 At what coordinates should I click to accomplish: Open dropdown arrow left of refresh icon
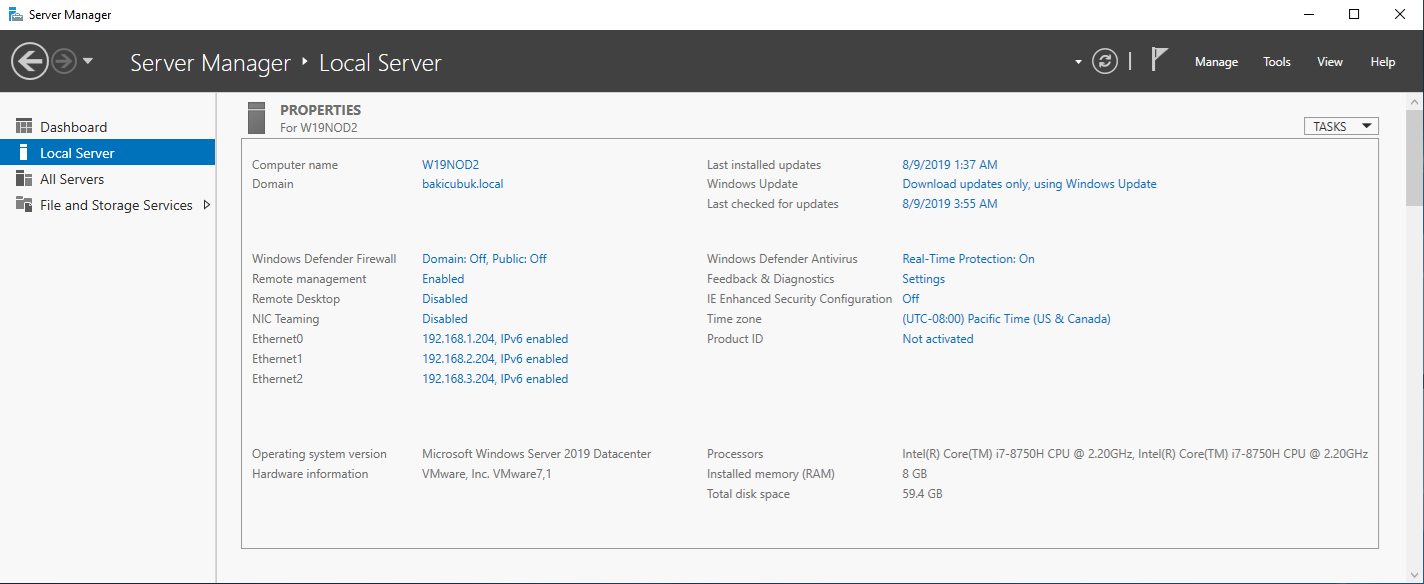pos(1078,62)
